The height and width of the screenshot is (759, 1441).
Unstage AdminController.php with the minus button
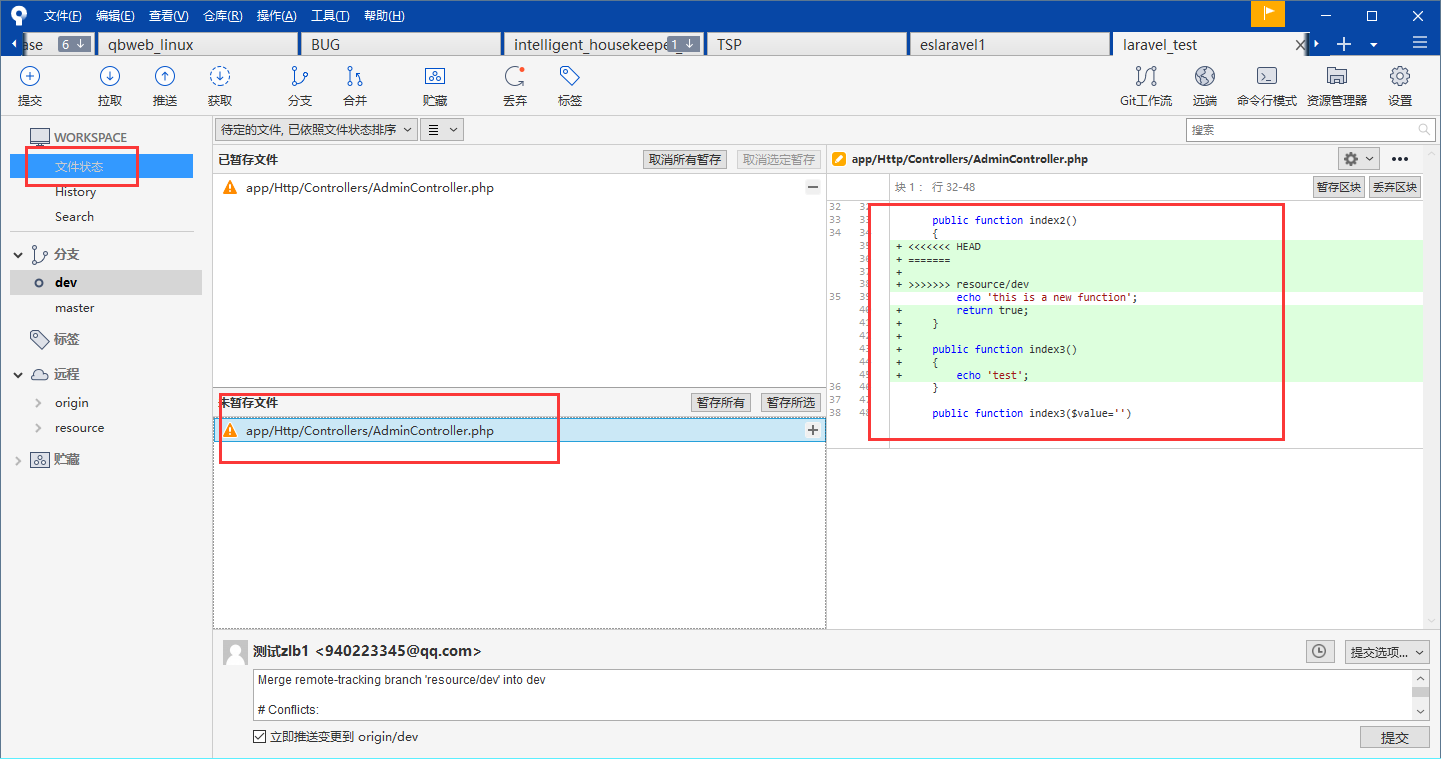point(813,187)
